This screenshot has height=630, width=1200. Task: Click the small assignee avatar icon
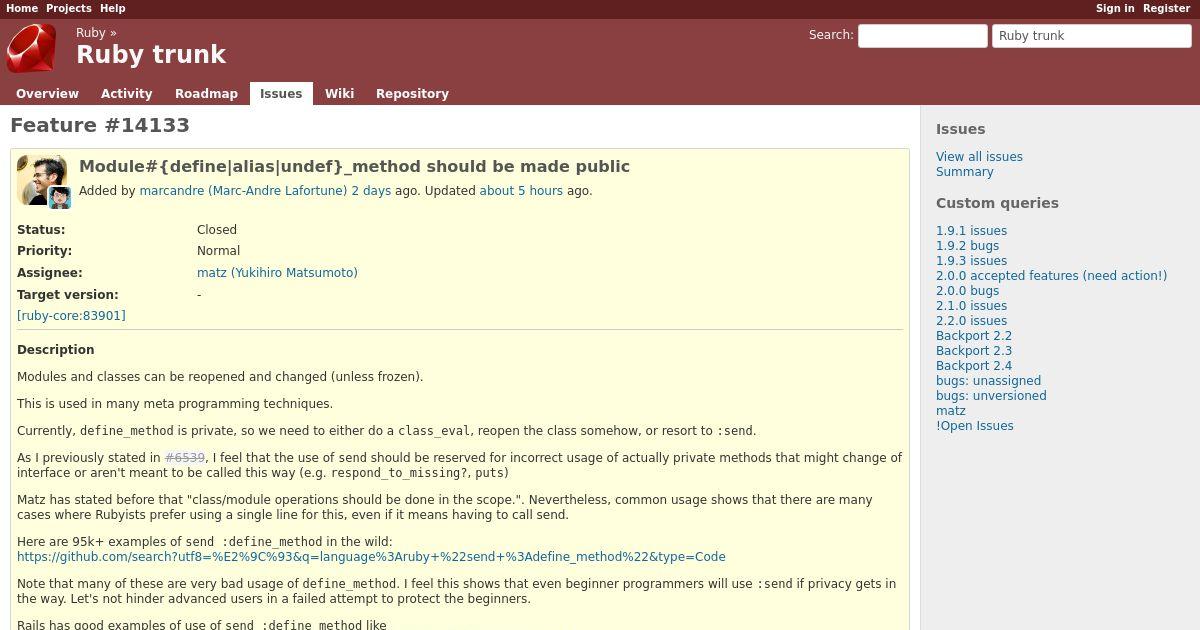click(x=60, y=197)
